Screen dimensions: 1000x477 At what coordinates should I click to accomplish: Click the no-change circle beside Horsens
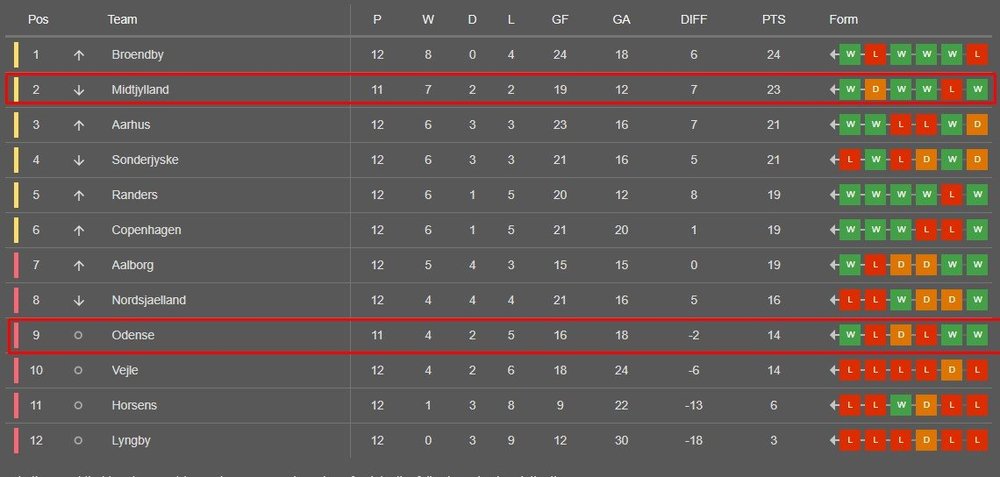pos(79,405)
